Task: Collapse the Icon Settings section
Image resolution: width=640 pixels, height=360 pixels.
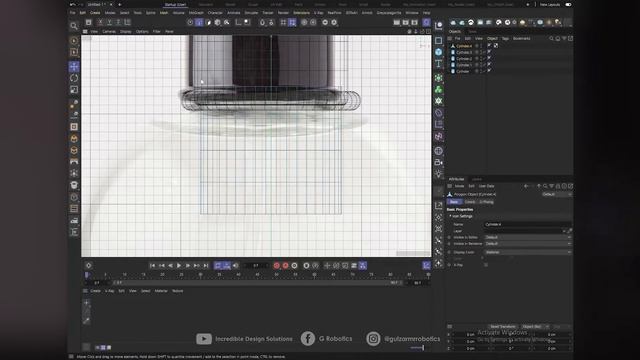Action: point(461,216)
